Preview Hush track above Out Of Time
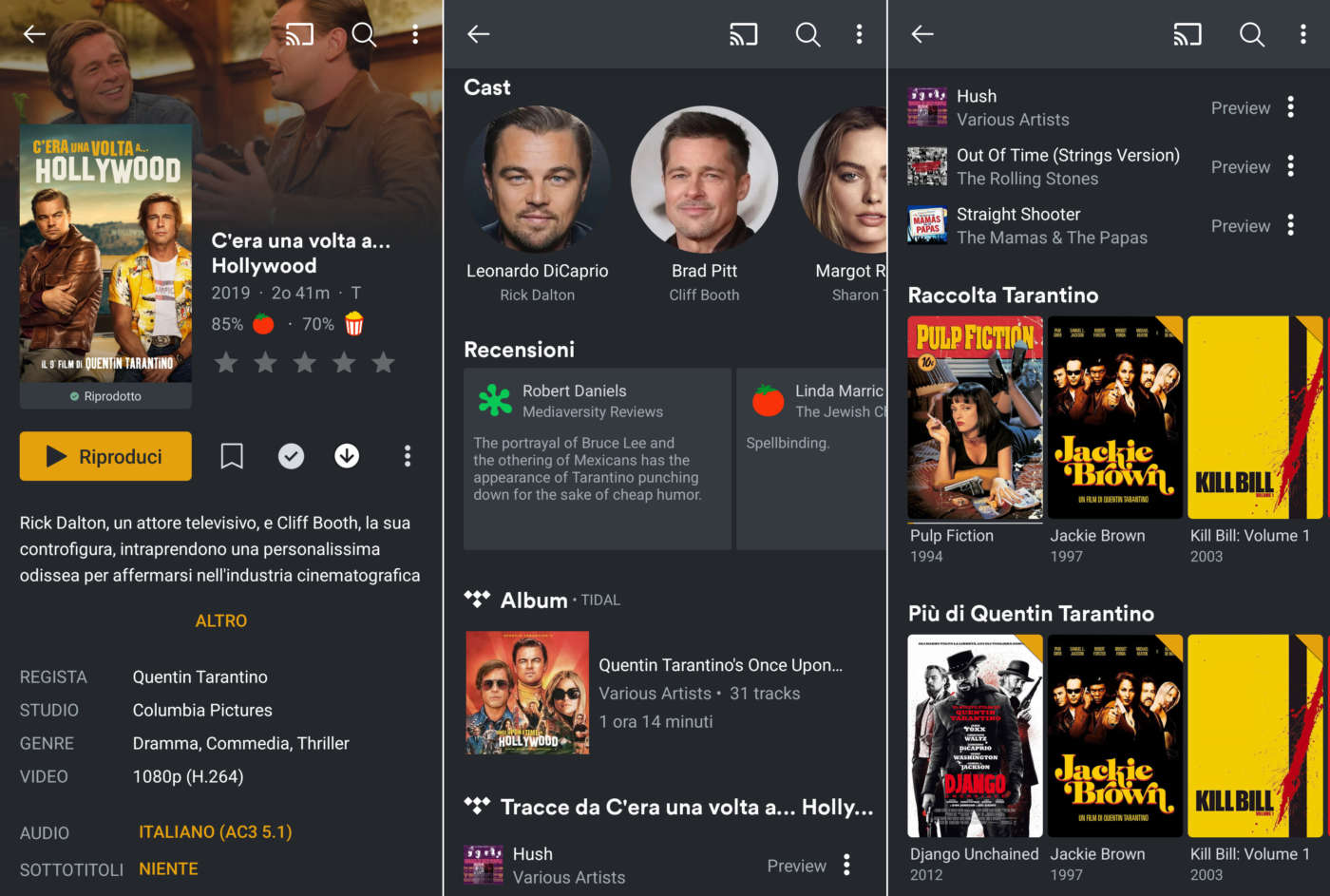Screen dimensions: 1330x896 click(x=1240, y=108)
